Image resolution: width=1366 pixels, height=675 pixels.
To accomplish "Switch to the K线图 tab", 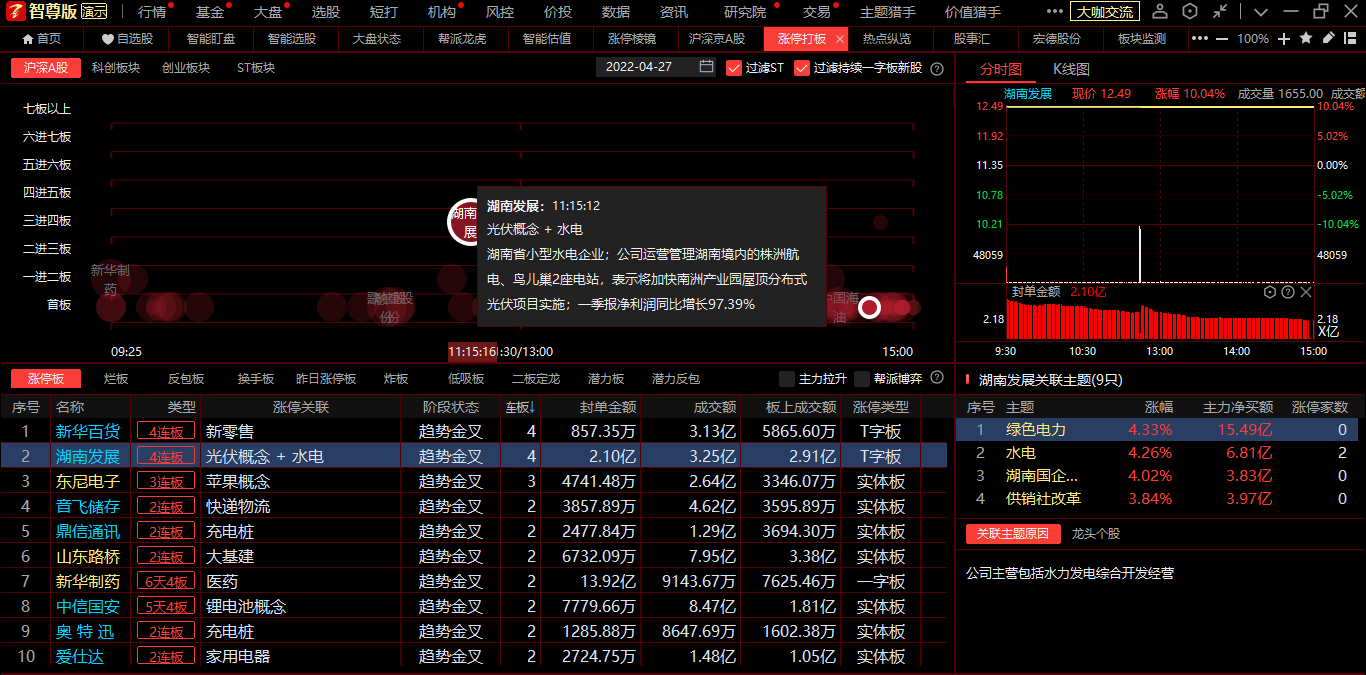I will tap(1071, 69).
